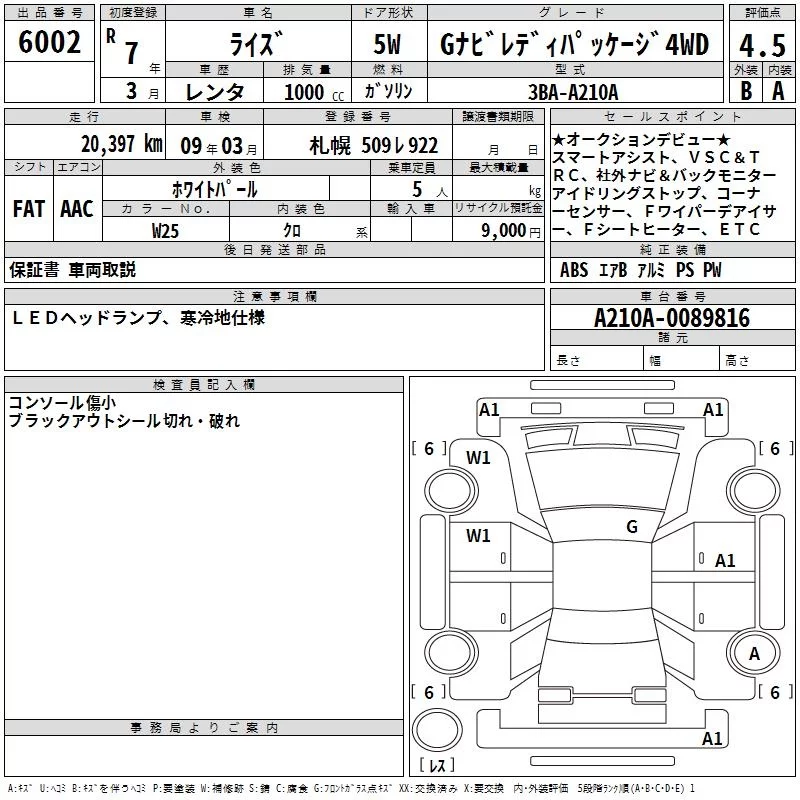Select the seating capacity 5 人
This screenshot has width=800, height=800.
[x=430, y=189]
